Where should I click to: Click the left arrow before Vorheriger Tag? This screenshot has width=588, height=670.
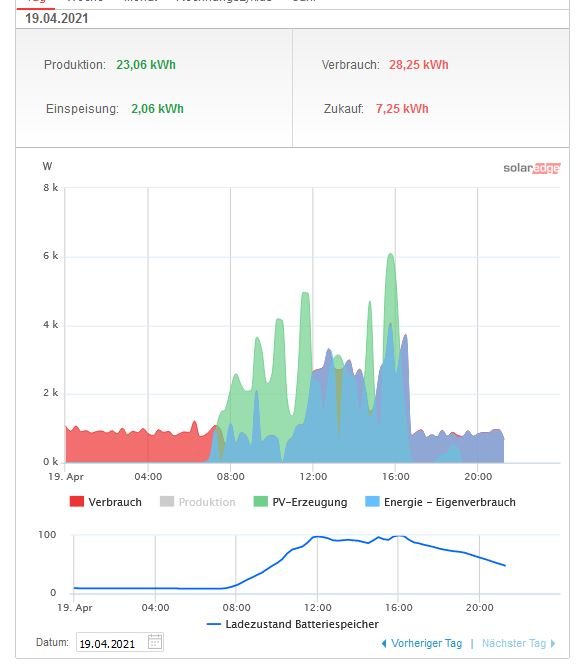[384, 643]
